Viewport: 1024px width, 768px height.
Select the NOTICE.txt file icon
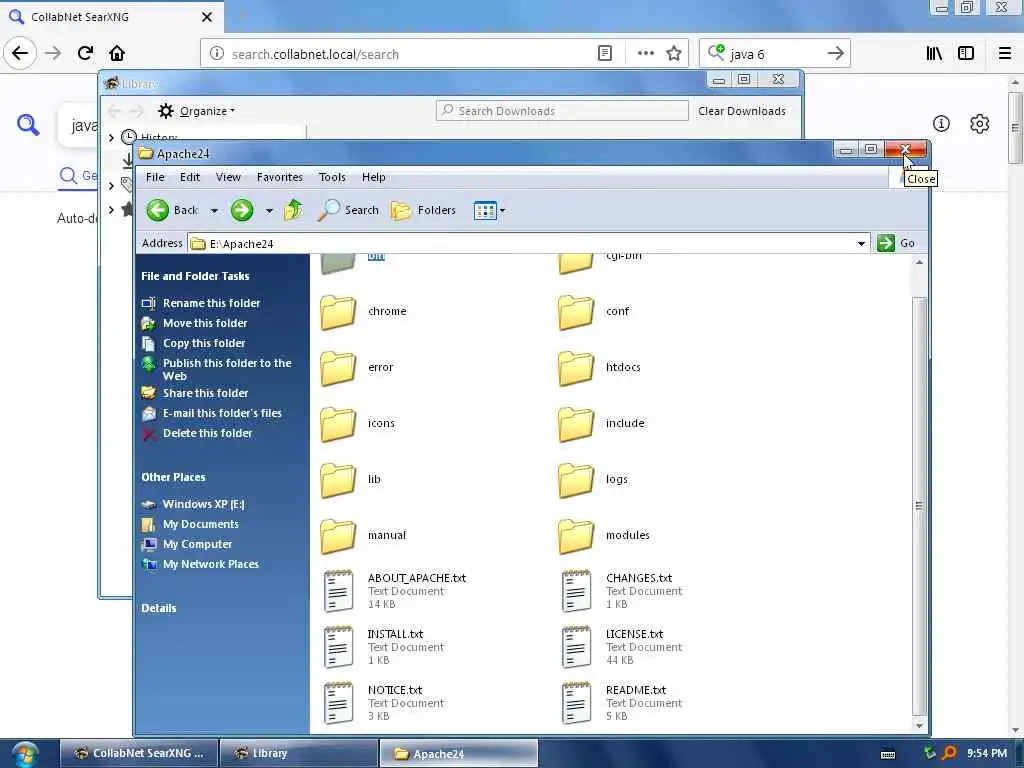(338, 703)
